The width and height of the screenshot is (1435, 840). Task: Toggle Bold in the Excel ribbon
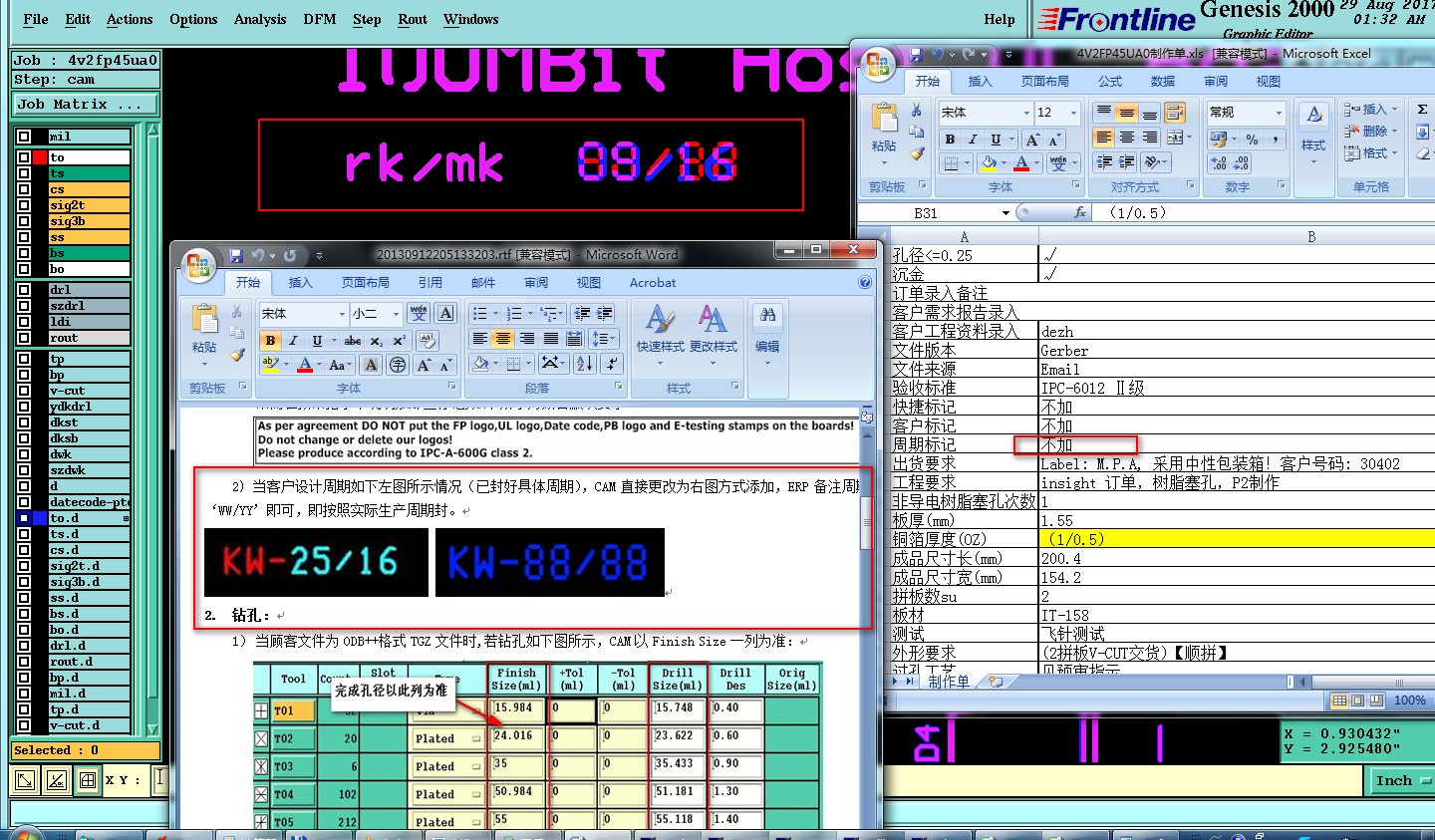(950, 140)
